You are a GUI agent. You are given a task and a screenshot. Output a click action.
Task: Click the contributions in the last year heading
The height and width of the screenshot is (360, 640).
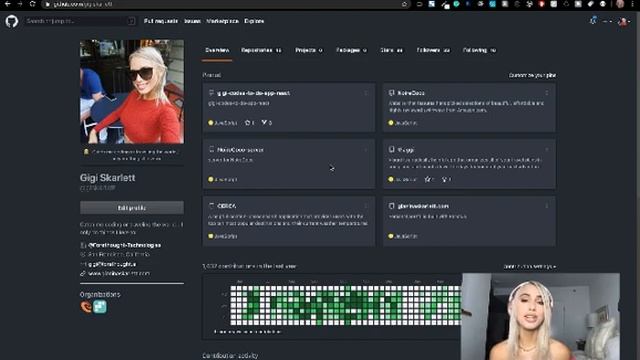tap(249, 266)
